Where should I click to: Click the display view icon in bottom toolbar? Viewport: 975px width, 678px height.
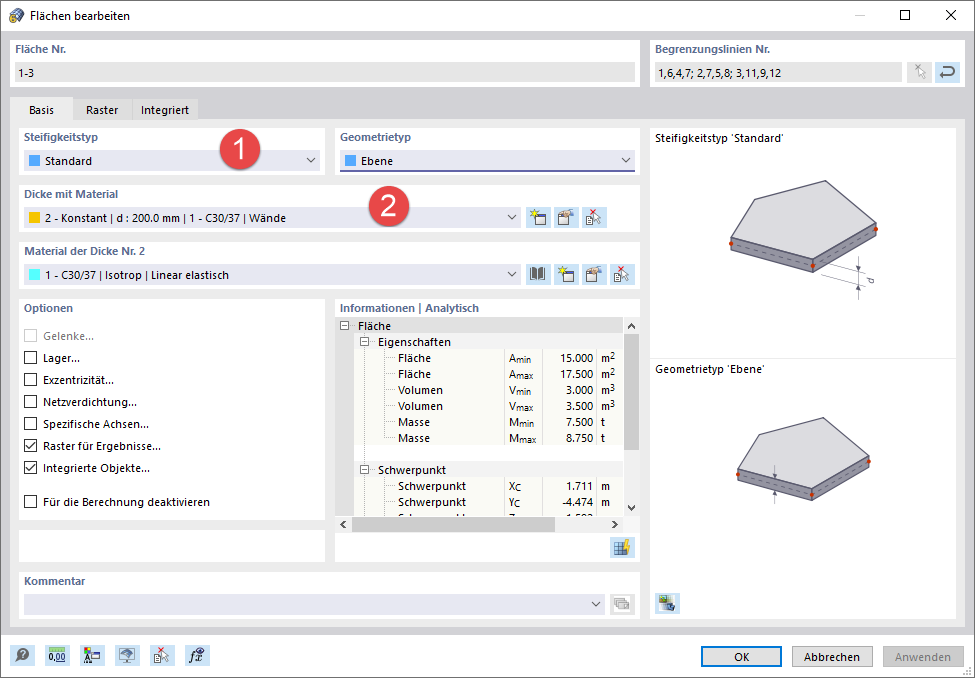tap(127, 656)
